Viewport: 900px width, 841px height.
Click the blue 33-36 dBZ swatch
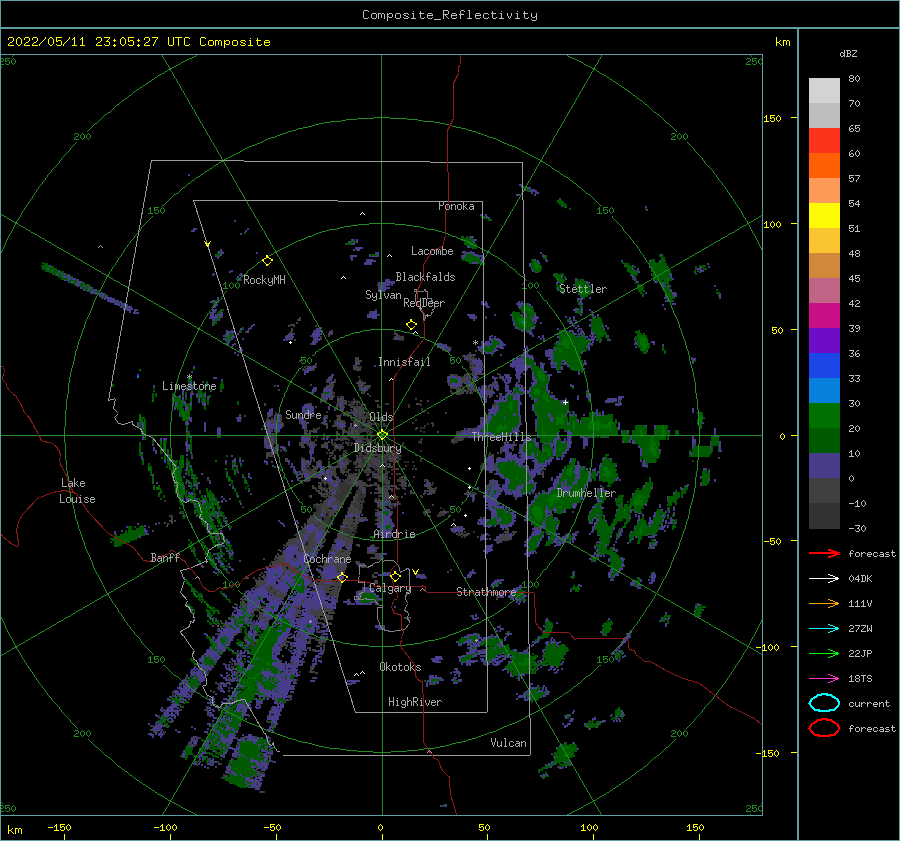(824, 365)
